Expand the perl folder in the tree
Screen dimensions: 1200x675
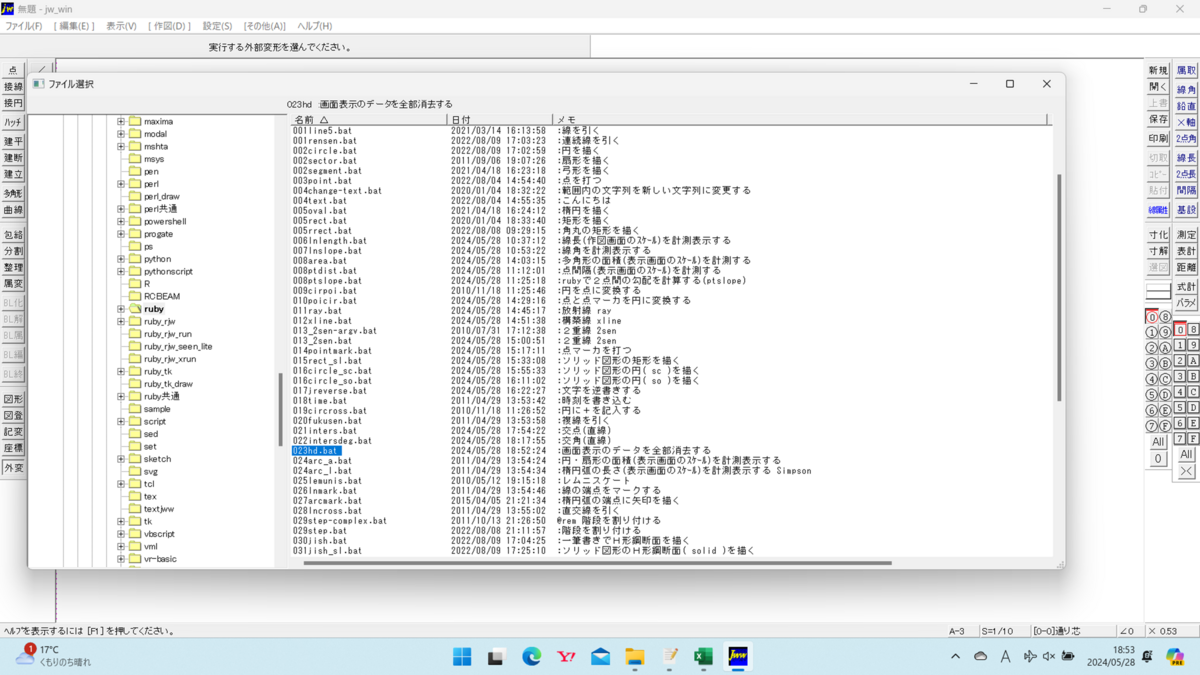pos(120,183)
